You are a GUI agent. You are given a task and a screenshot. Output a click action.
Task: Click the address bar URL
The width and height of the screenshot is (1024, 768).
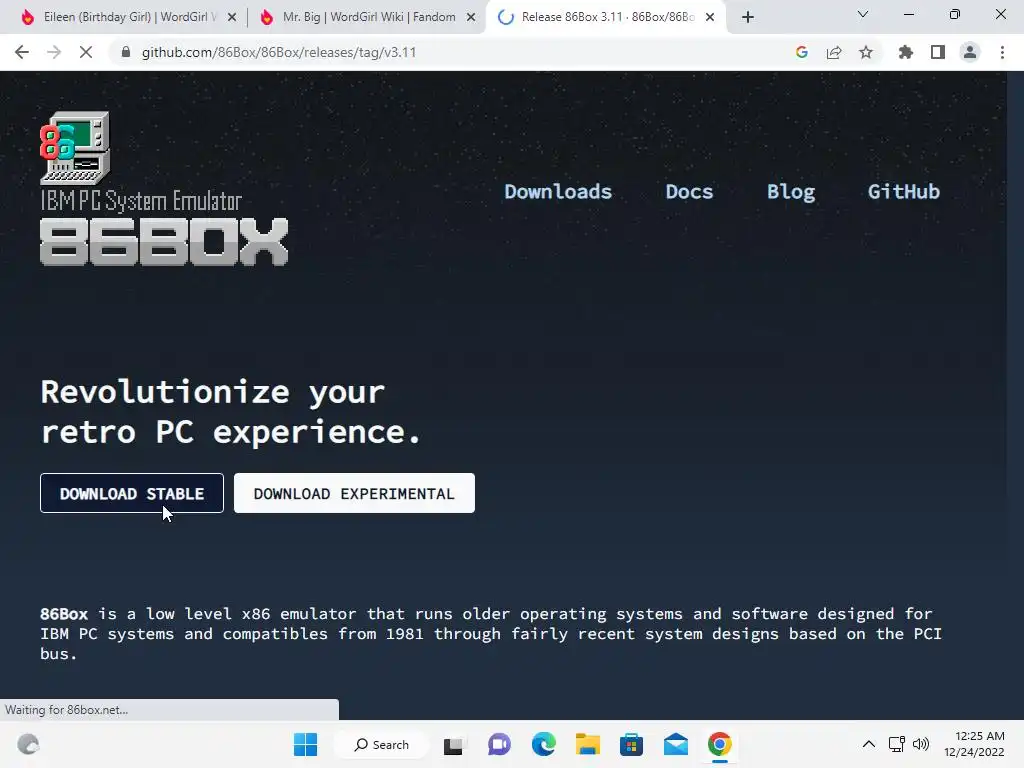click(279, 52)
